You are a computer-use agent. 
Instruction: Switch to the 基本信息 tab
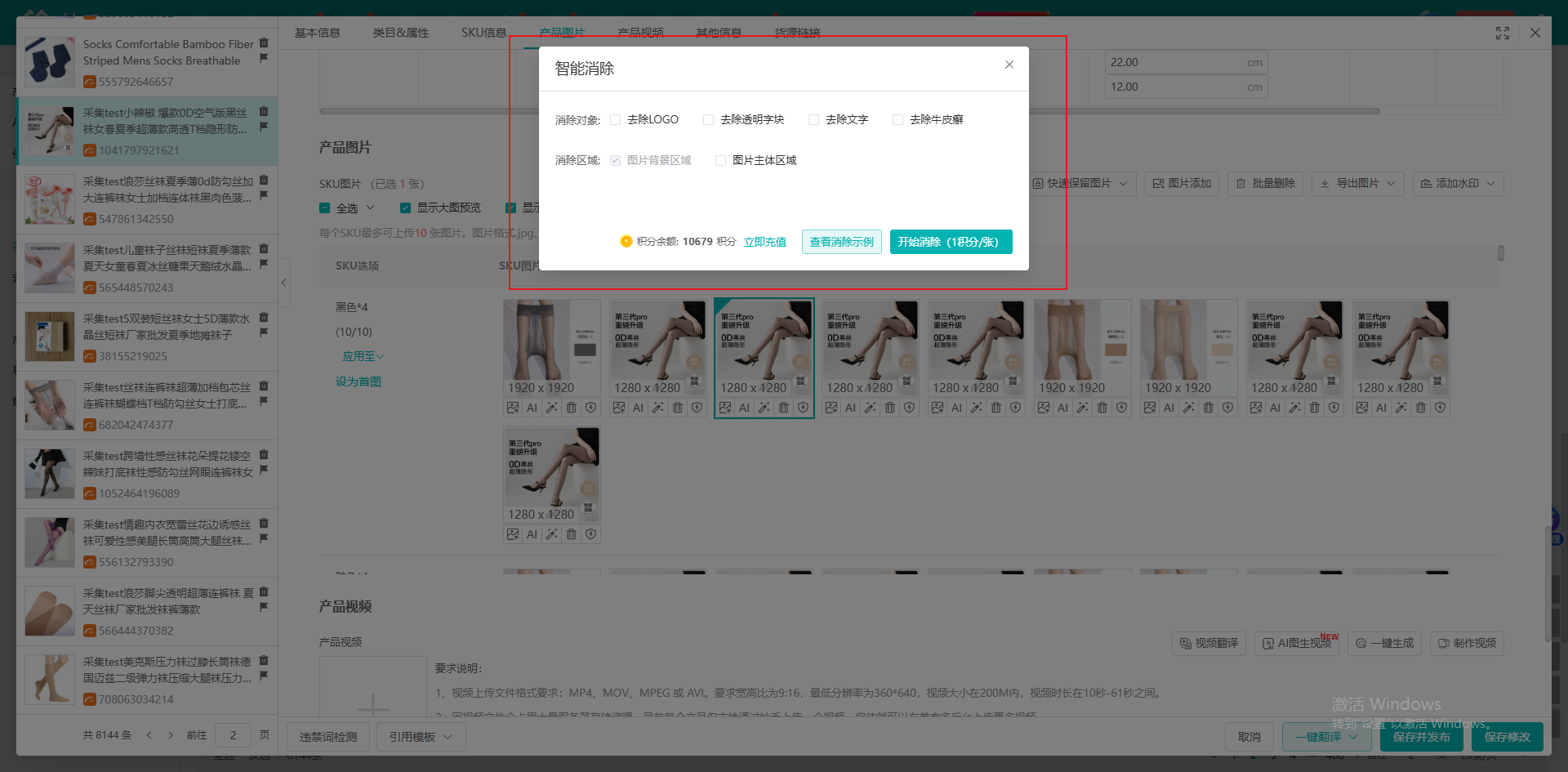pyautogui.click(x=318, y=33)
